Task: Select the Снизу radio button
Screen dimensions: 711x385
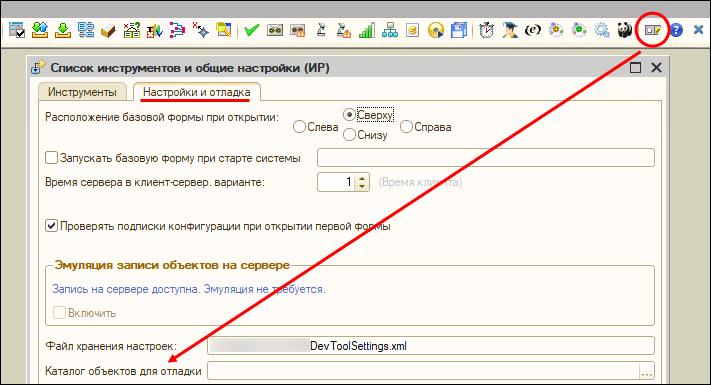Action: 349,135
